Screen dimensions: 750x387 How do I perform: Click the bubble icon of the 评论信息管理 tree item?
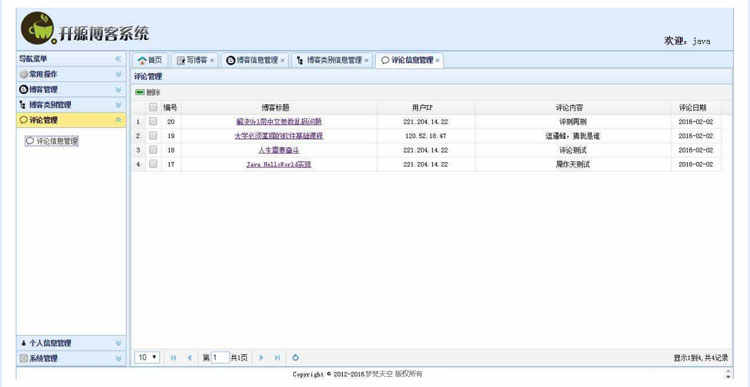tap(30, 141)
